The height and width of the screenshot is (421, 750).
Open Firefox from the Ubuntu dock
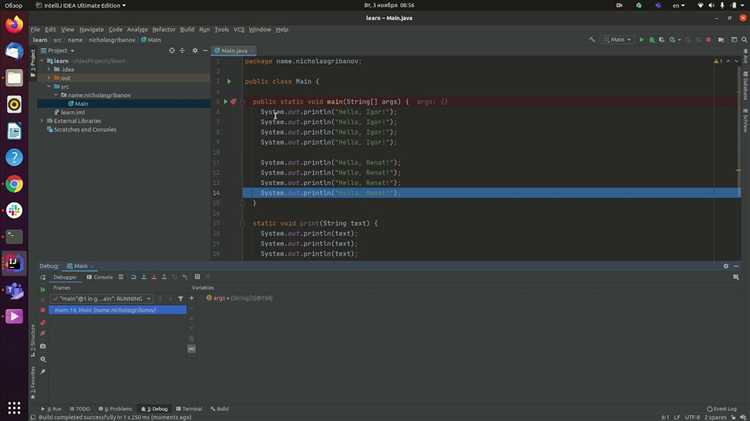click(14, 25)
